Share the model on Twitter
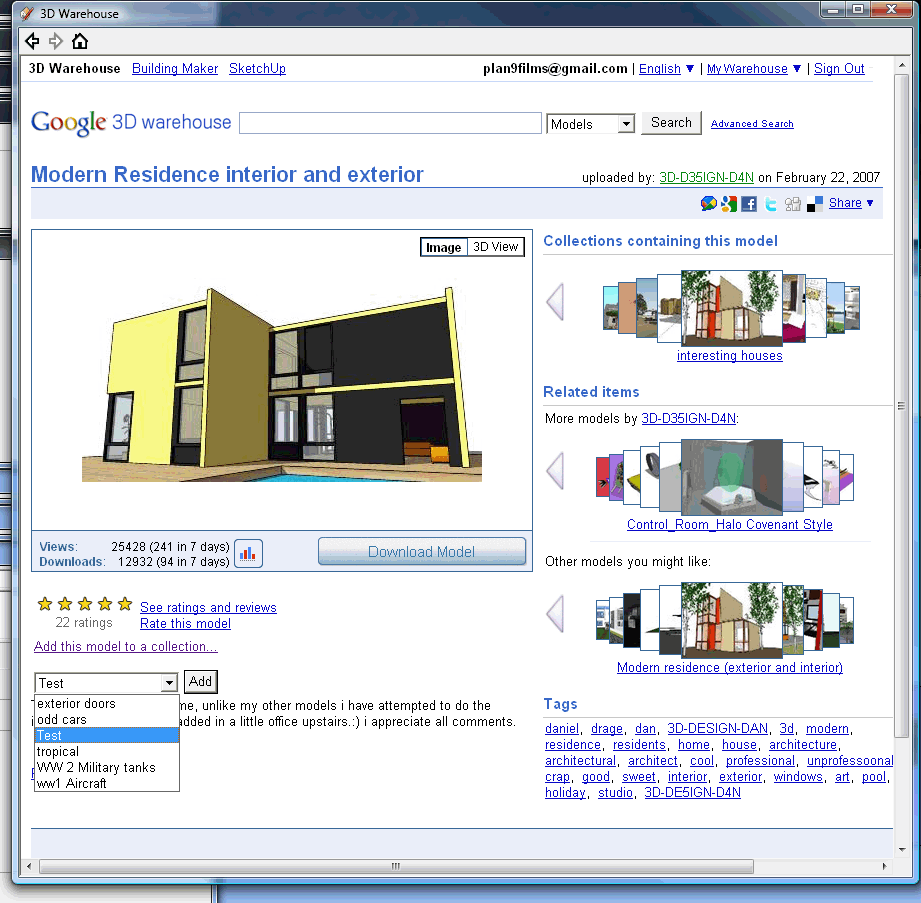Image resolution: width=921 pixels, height=903 pixels. (x=770, y=203)
